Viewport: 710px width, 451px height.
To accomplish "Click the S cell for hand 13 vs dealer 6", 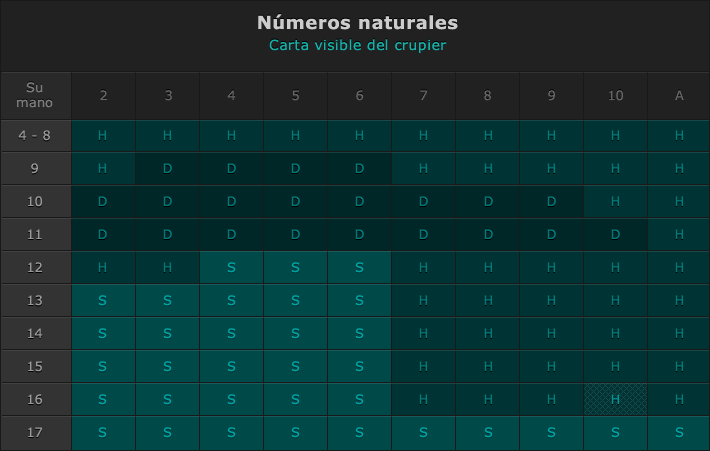I will click(x=360, y=301).
